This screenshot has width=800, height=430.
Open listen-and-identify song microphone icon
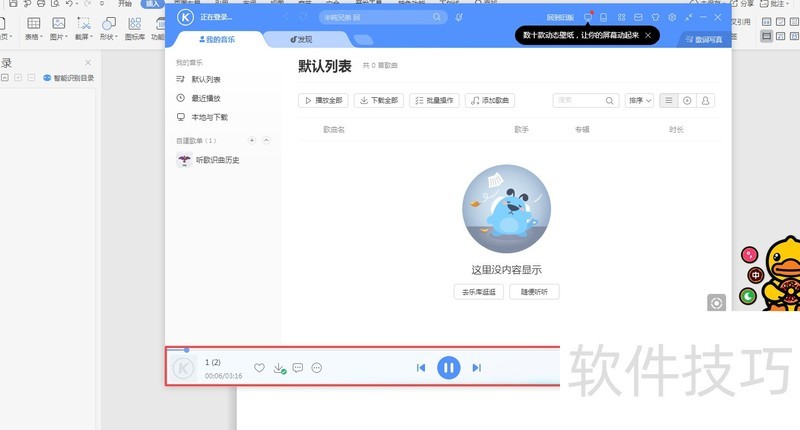(459, 17)
